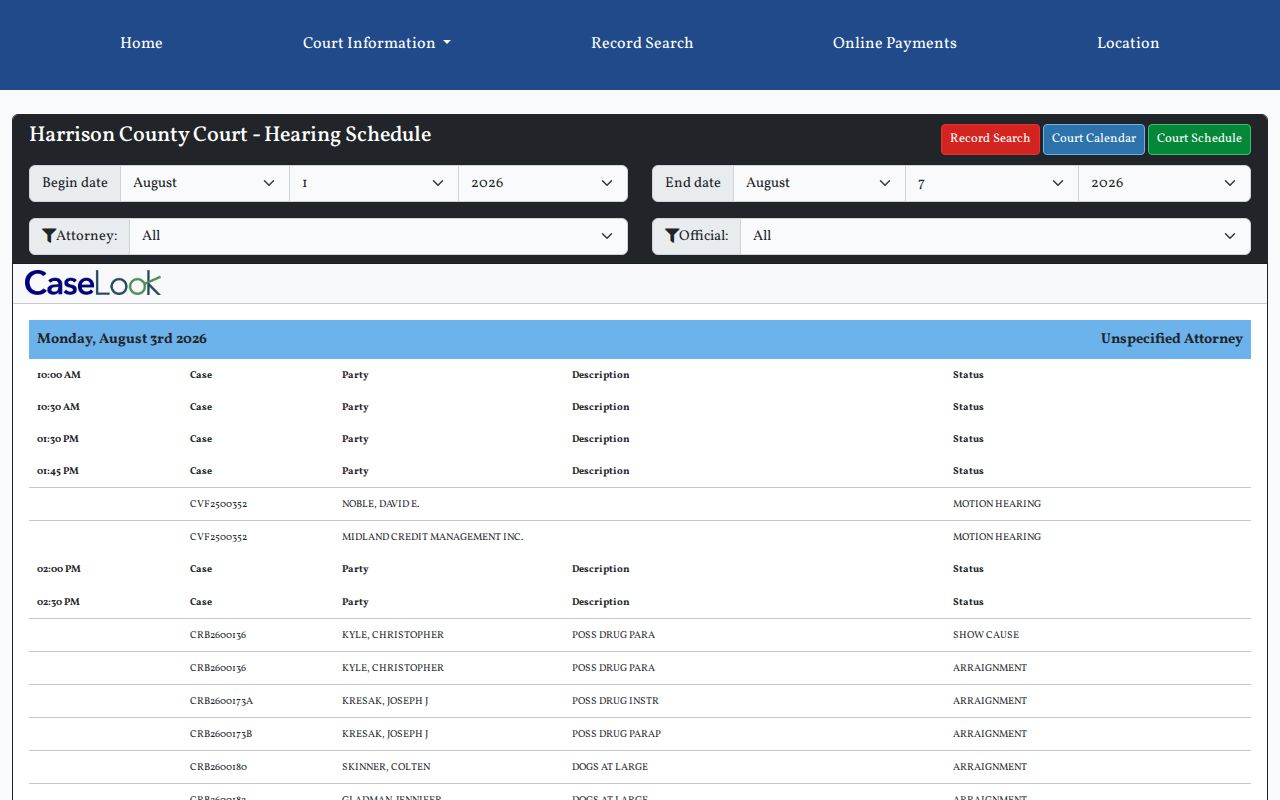Click the POSS DRUG INSTR description
1280x800 pixels.
coord(615,701)
